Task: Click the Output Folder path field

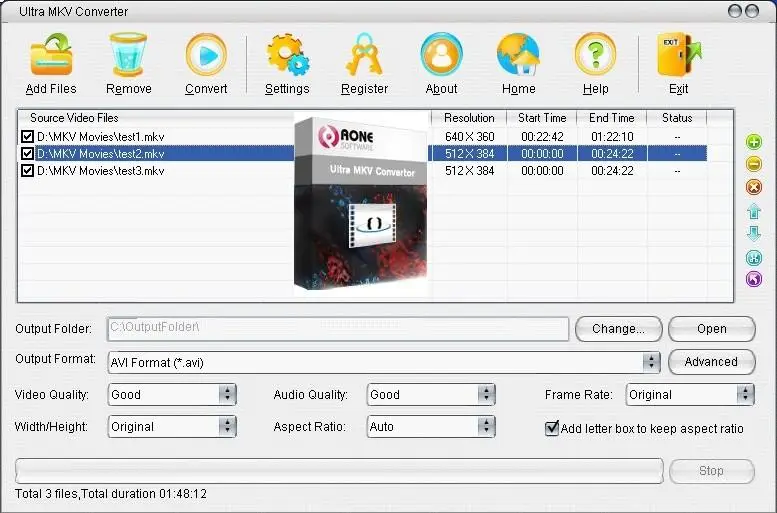Action: 338,329
